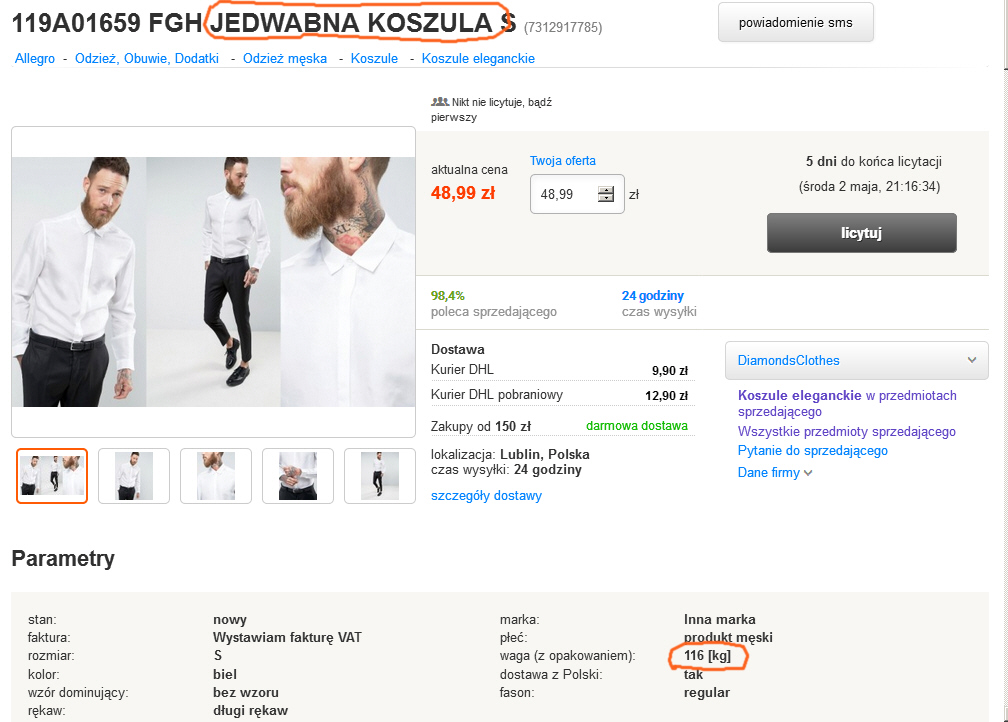This screenshot has height=722, width=1008.
Task: Expand the Dane firmy section
Action: click(x=775, y=473)
